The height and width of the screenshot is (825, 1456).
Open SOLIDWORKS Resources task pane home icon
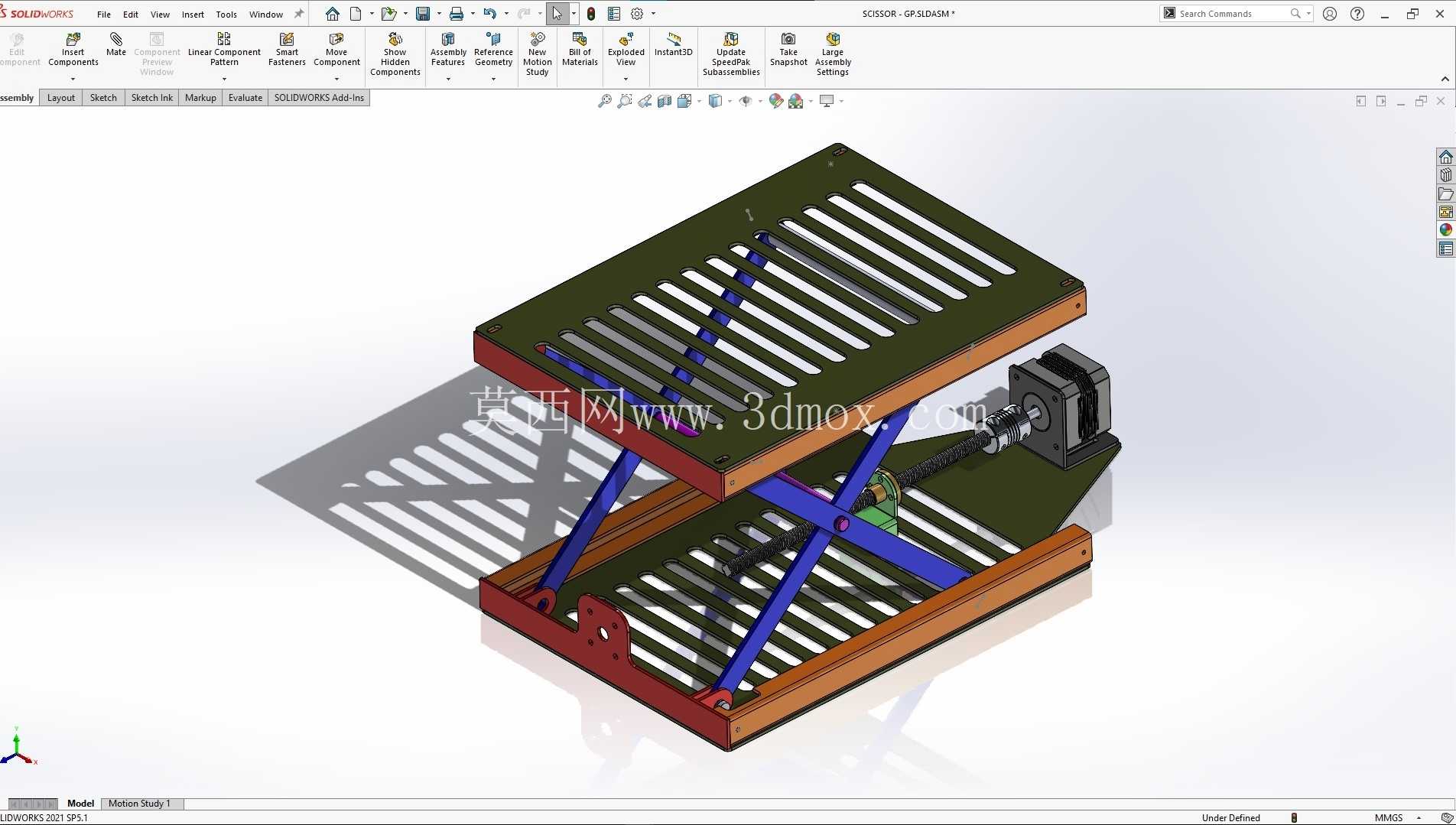pos(1445,157)
